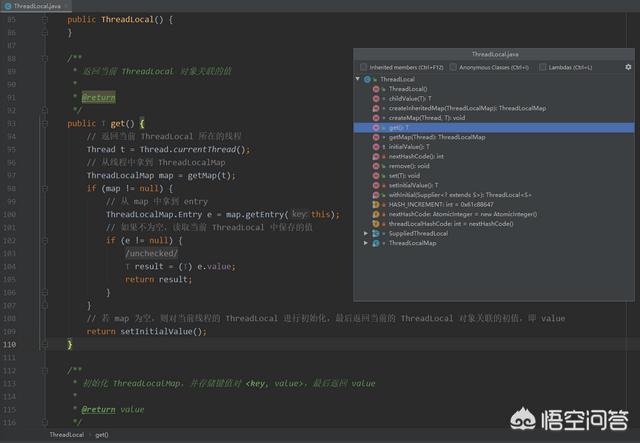Expand the ThreadLocalMap tree node
This screenshot has width=640, height=443.
pyautogui.click(x=367, y=243)
